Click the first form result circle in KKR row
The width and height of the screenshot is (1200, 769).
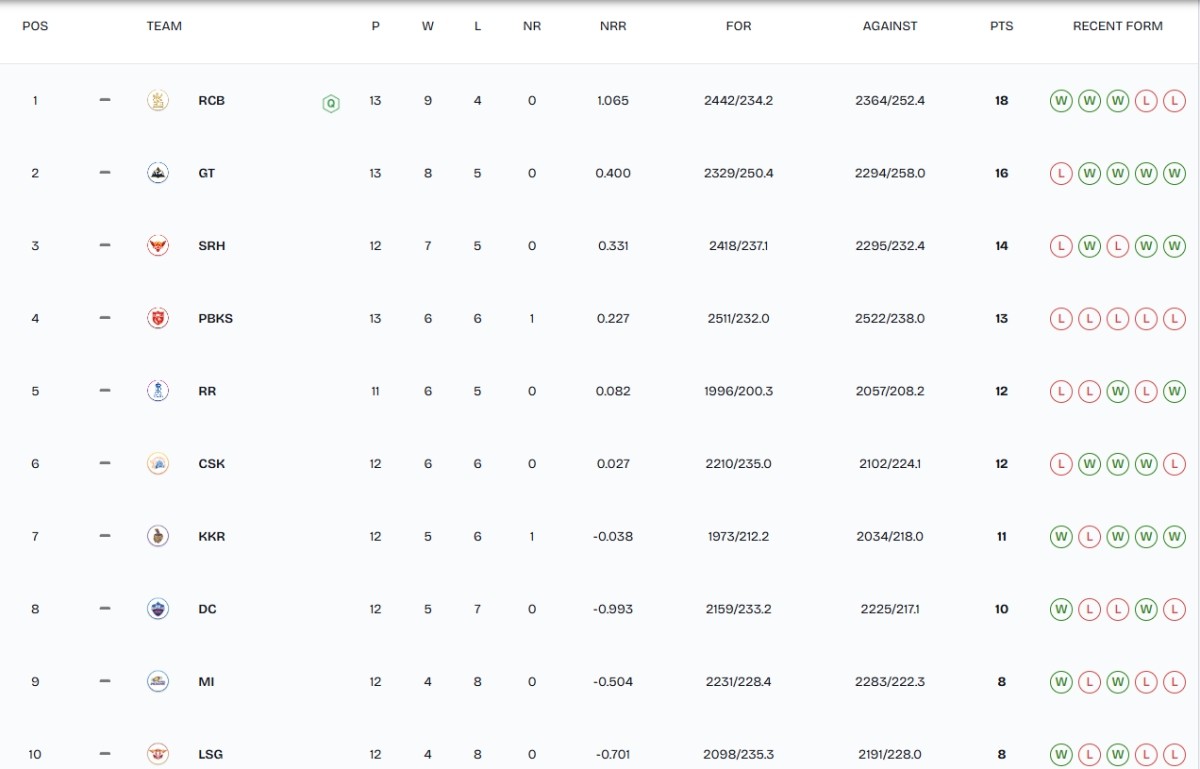1061,537
